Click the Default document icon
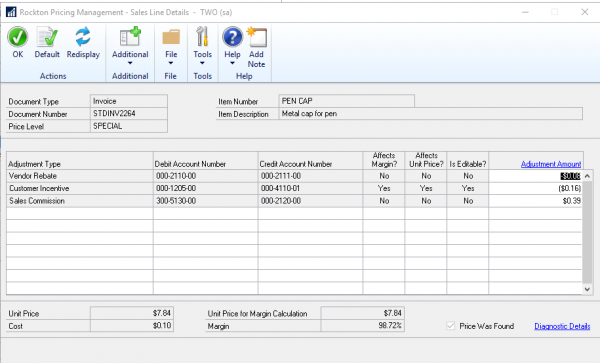 pos(47,37)
